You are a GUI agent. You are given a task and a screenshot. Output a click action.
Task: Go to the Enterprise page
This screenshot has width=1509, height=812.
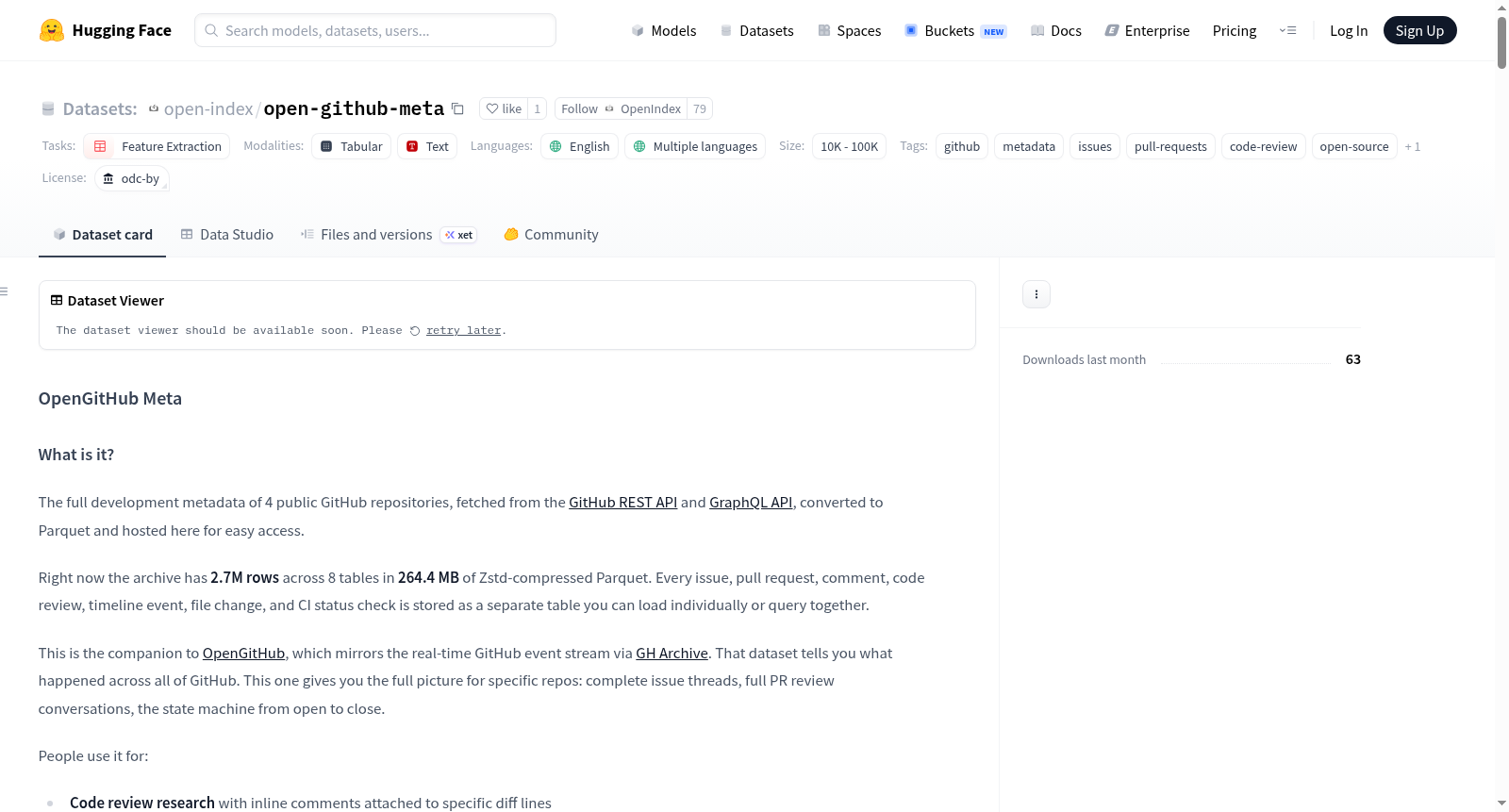point(1147,30)
